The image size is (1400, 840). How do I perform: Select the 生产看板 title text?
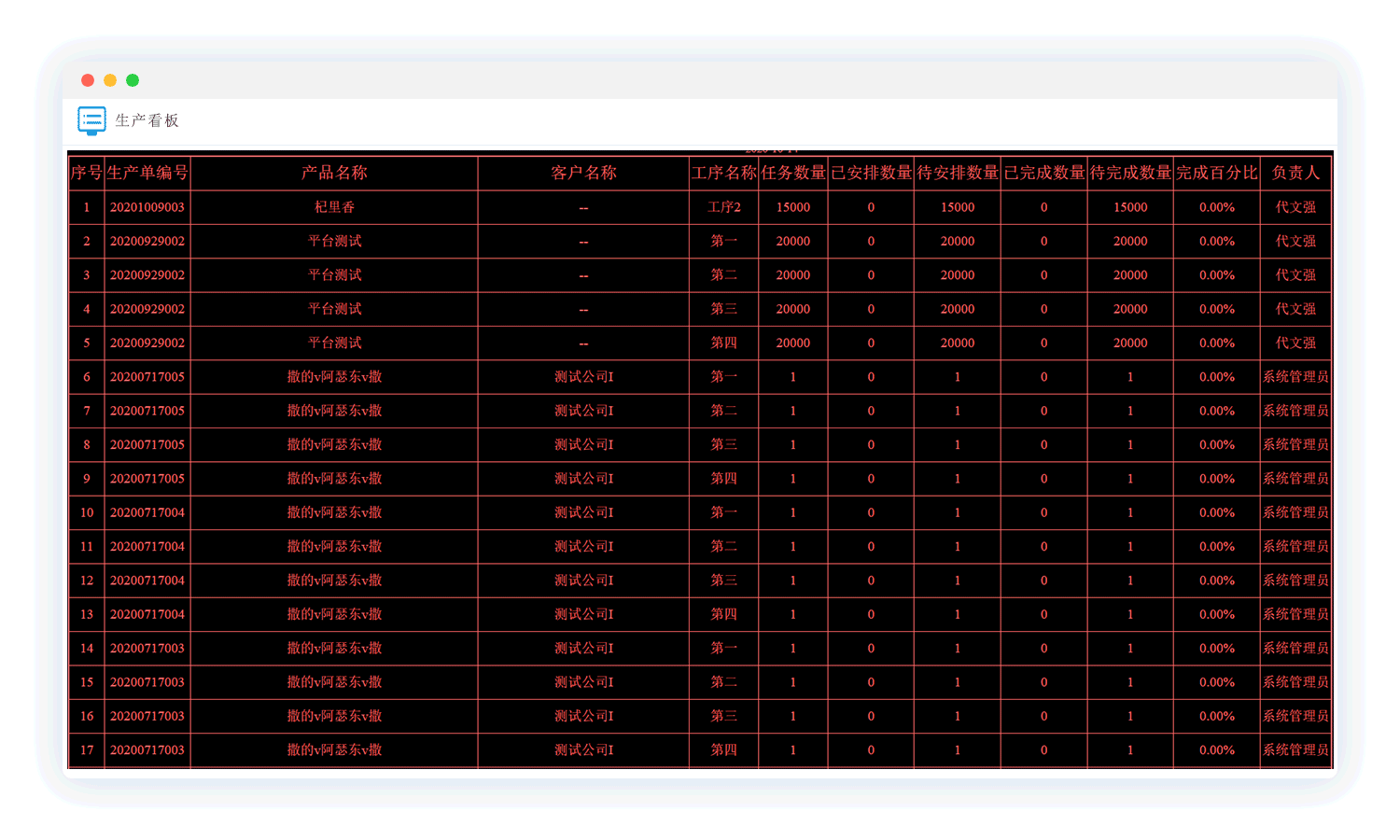click(x=147, y=120)
